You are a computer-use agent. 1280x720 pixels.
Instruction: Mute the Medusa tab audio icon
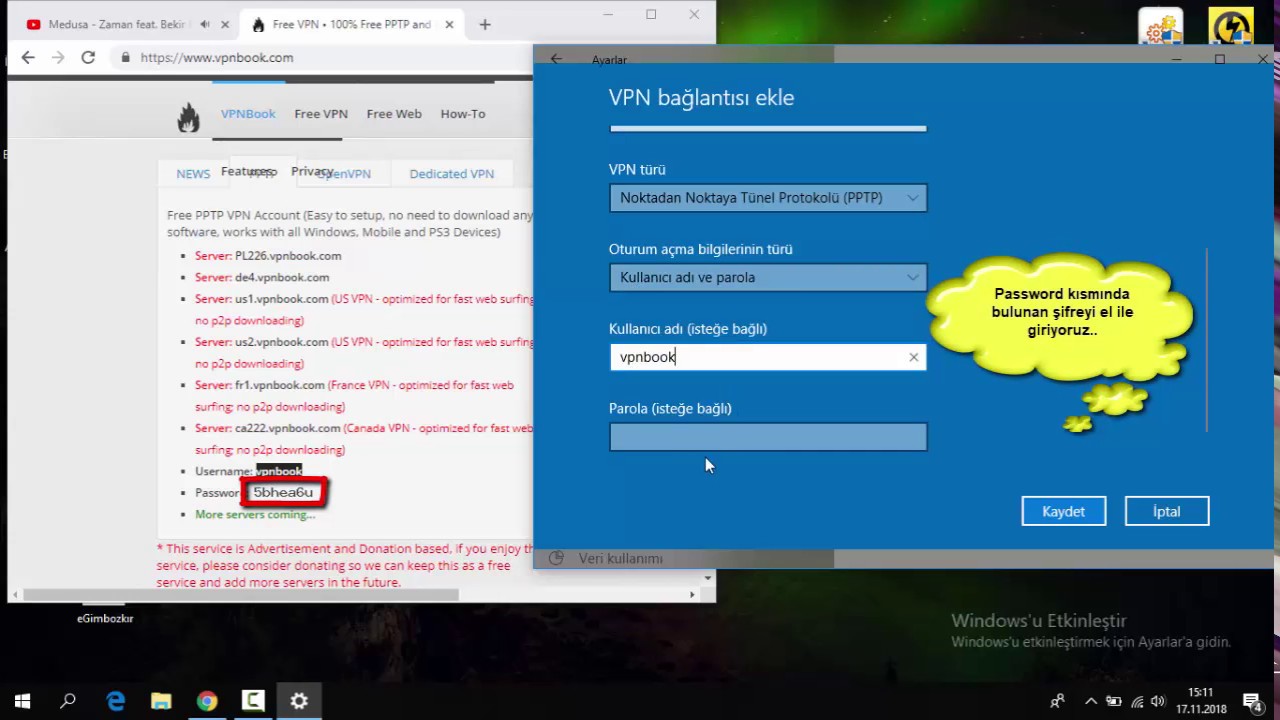(x=205, y=24)
